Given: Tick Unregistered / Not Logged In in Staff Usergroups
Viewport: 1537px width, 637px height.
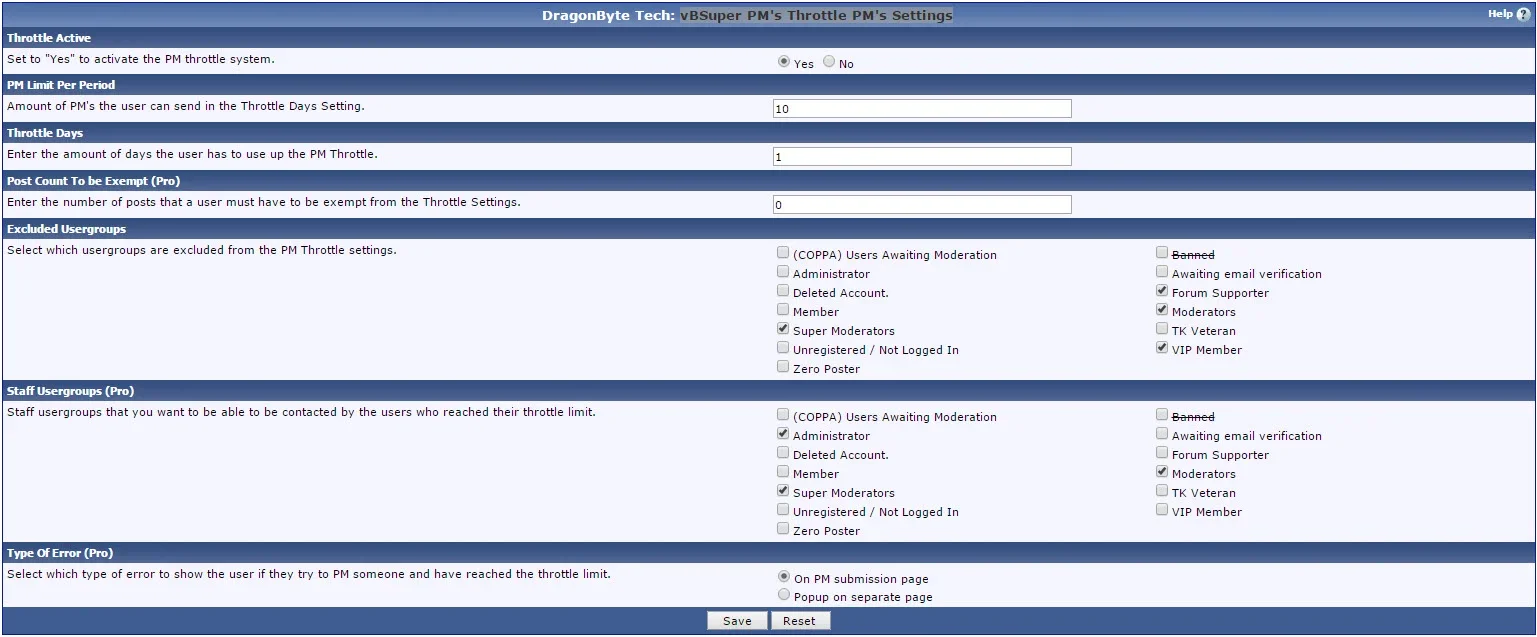Looking at the screenshot, I should click(x=783, y=510).
